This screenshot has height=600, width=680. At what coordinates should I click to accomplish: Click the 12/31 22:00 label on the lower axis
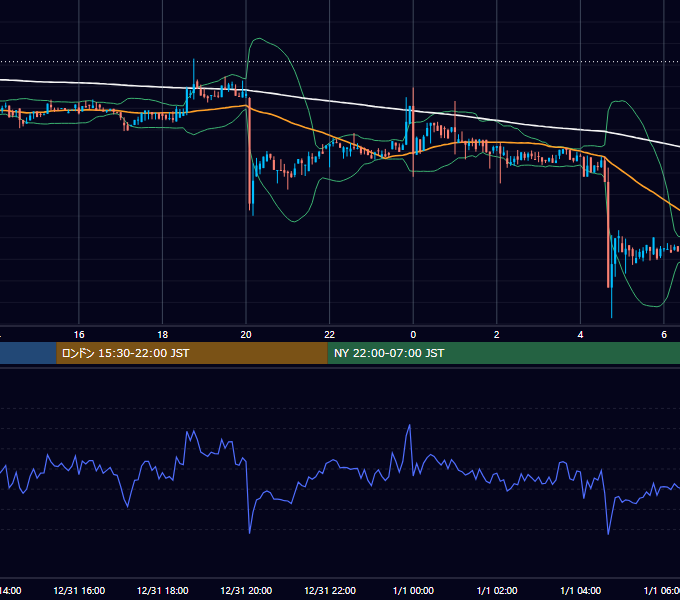point(330,590)
